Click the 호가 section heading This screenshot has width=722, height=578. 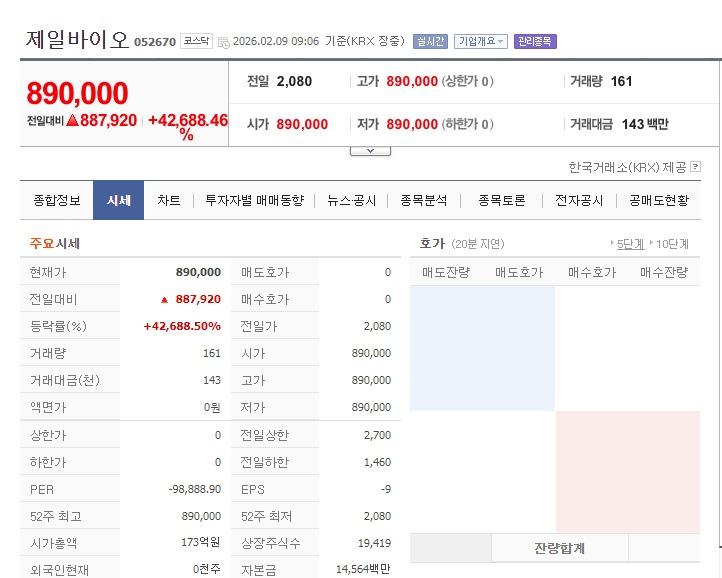432,244
